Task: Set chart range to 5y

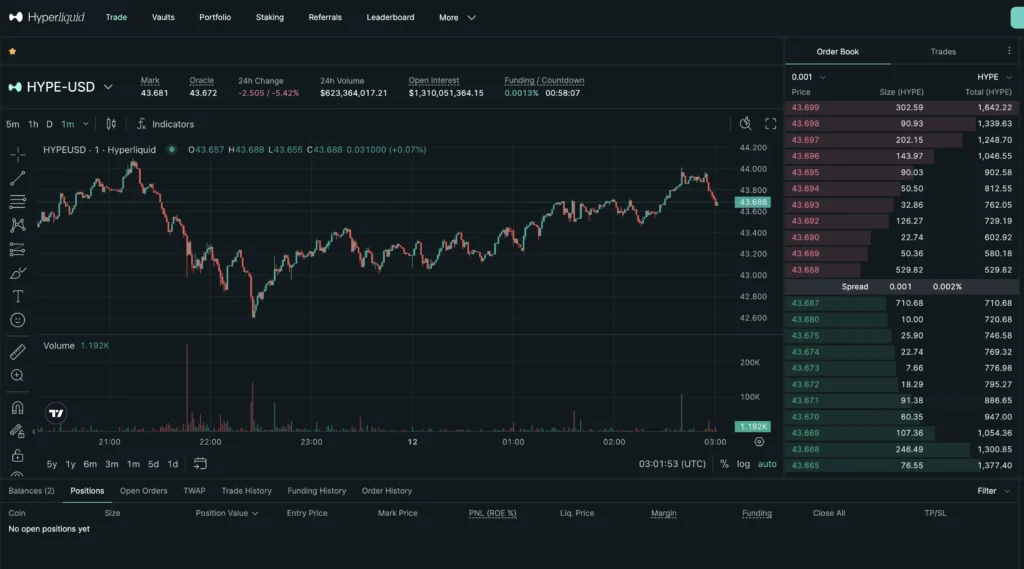Action: pos(52,464)
